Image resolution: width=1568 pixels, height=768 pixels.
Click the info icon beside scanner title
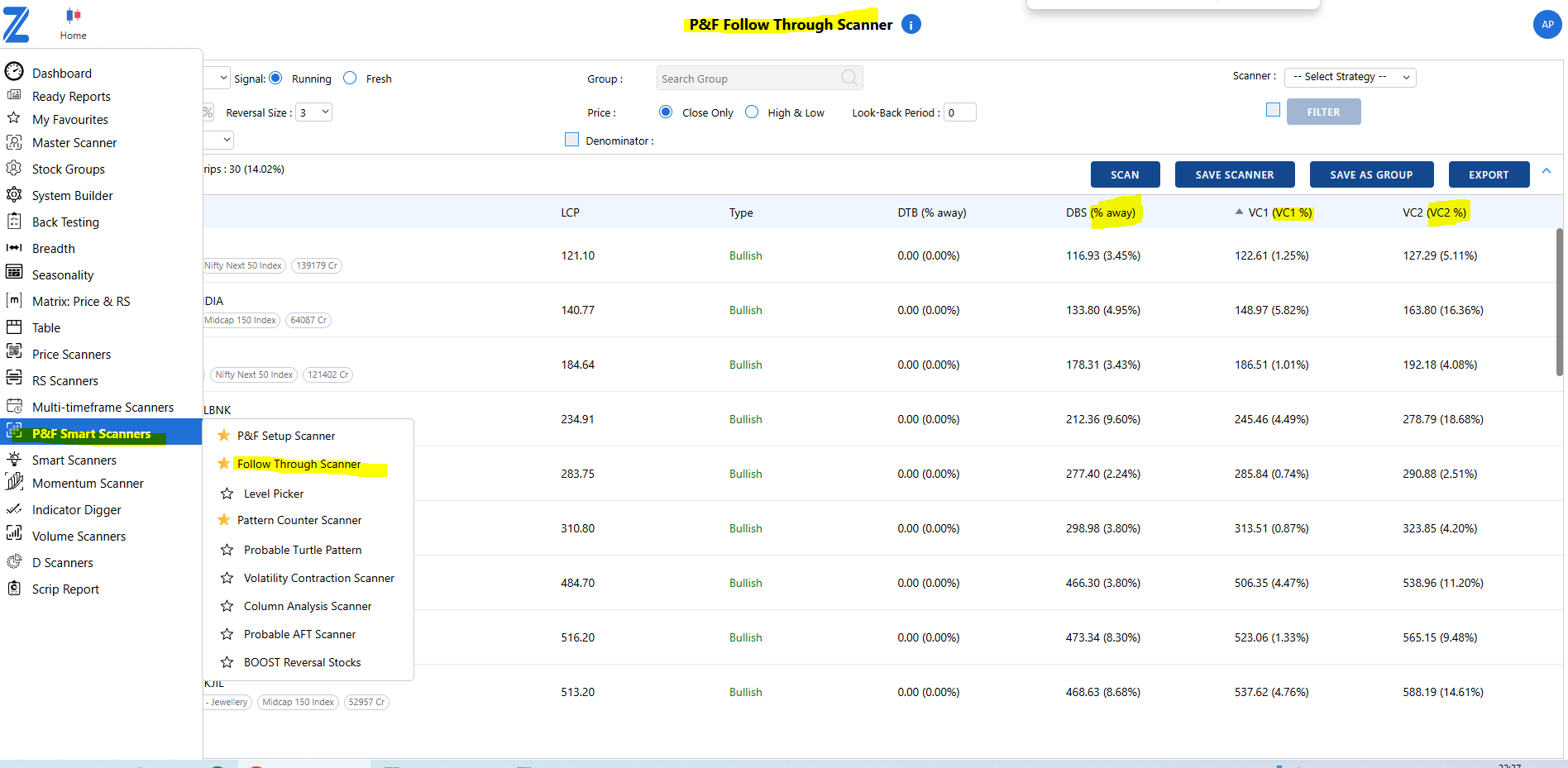(911, 25)
